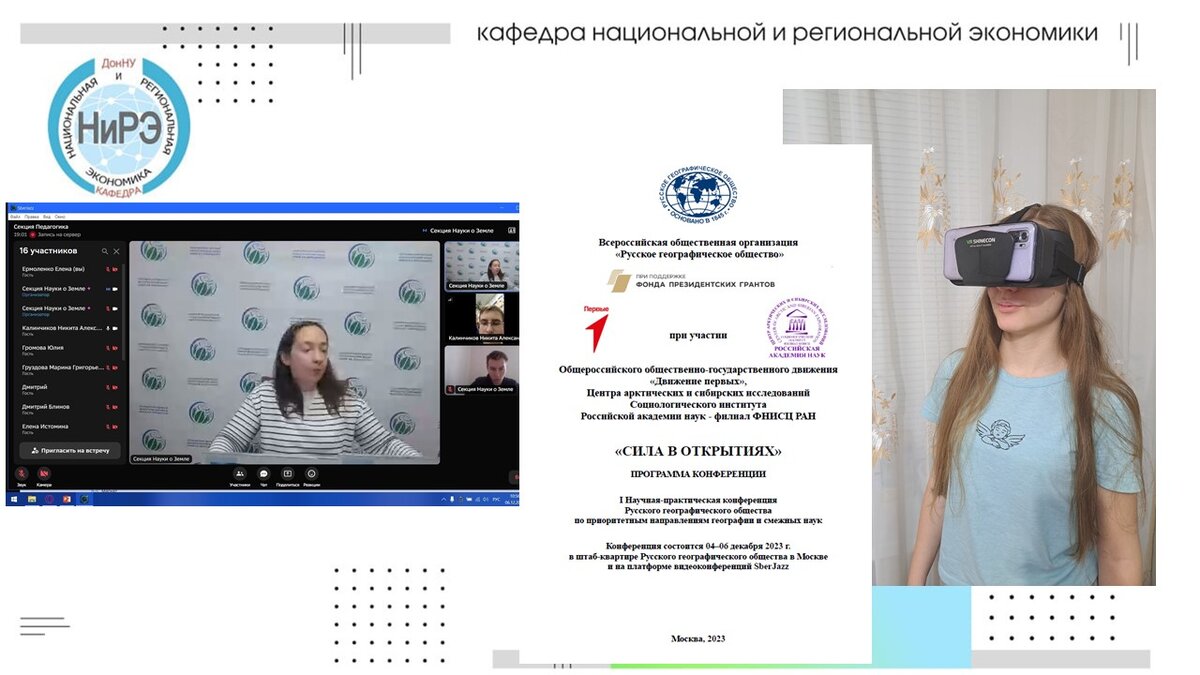The width and height of the screenshot is (1200, 675).
Task: Select participant Ермоленко Елена (вы)
Action: point(70,272)
